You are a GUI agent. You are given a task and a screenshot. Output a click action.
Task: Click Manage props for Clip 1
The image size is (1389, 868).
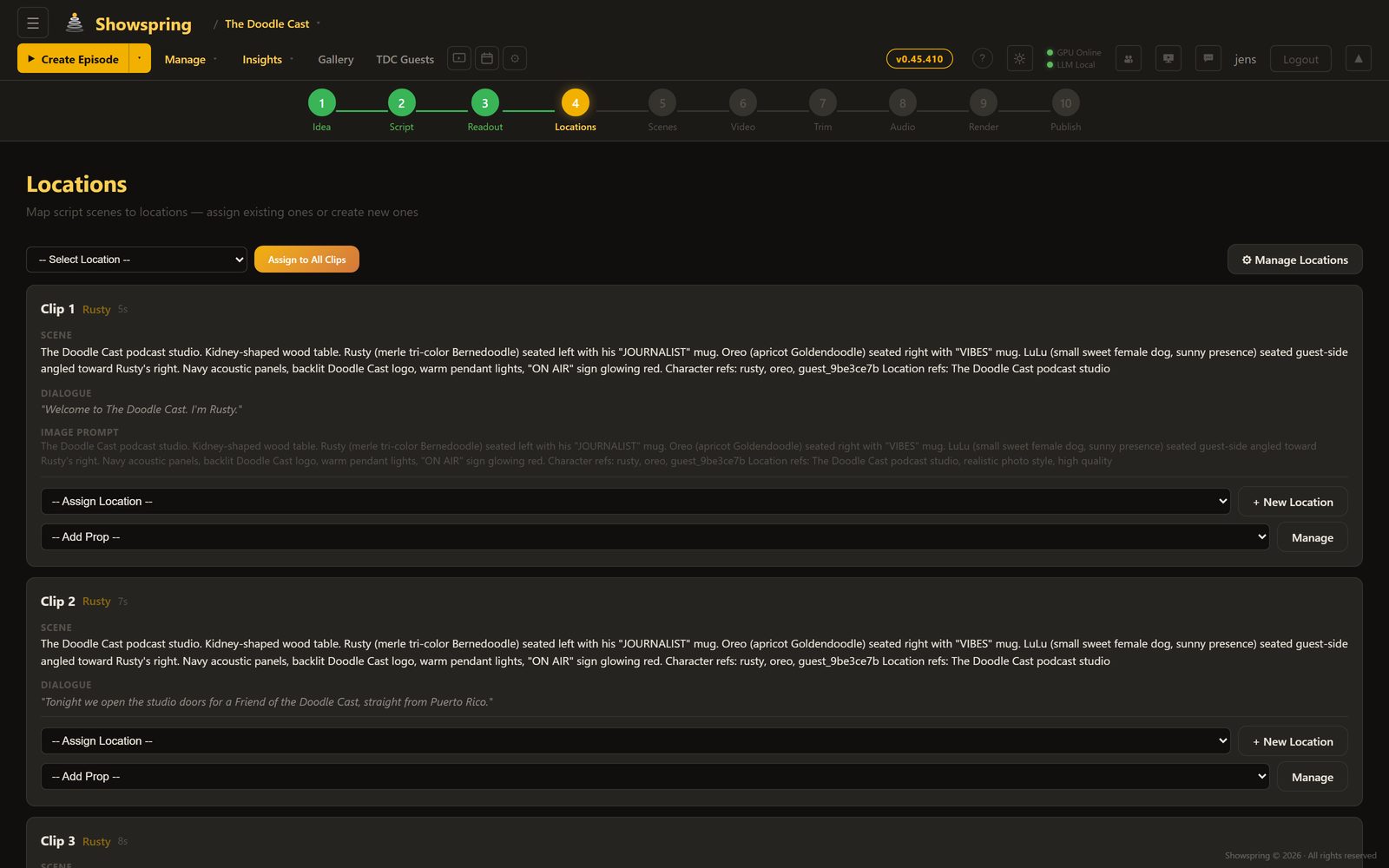pos(1312,537)
